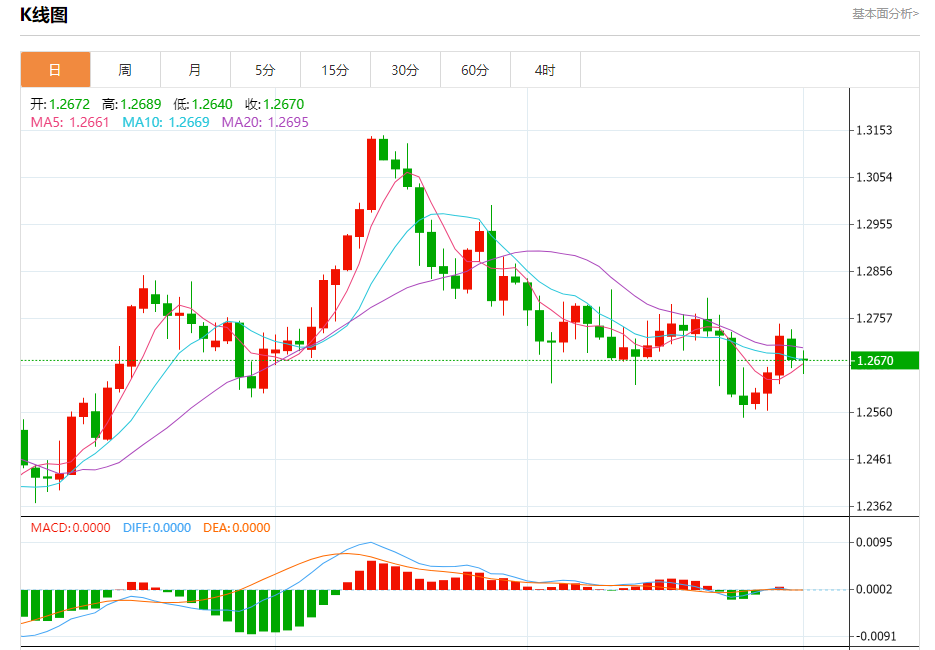
Task: Open the 基本面分析 link
Action: (885, 14)
